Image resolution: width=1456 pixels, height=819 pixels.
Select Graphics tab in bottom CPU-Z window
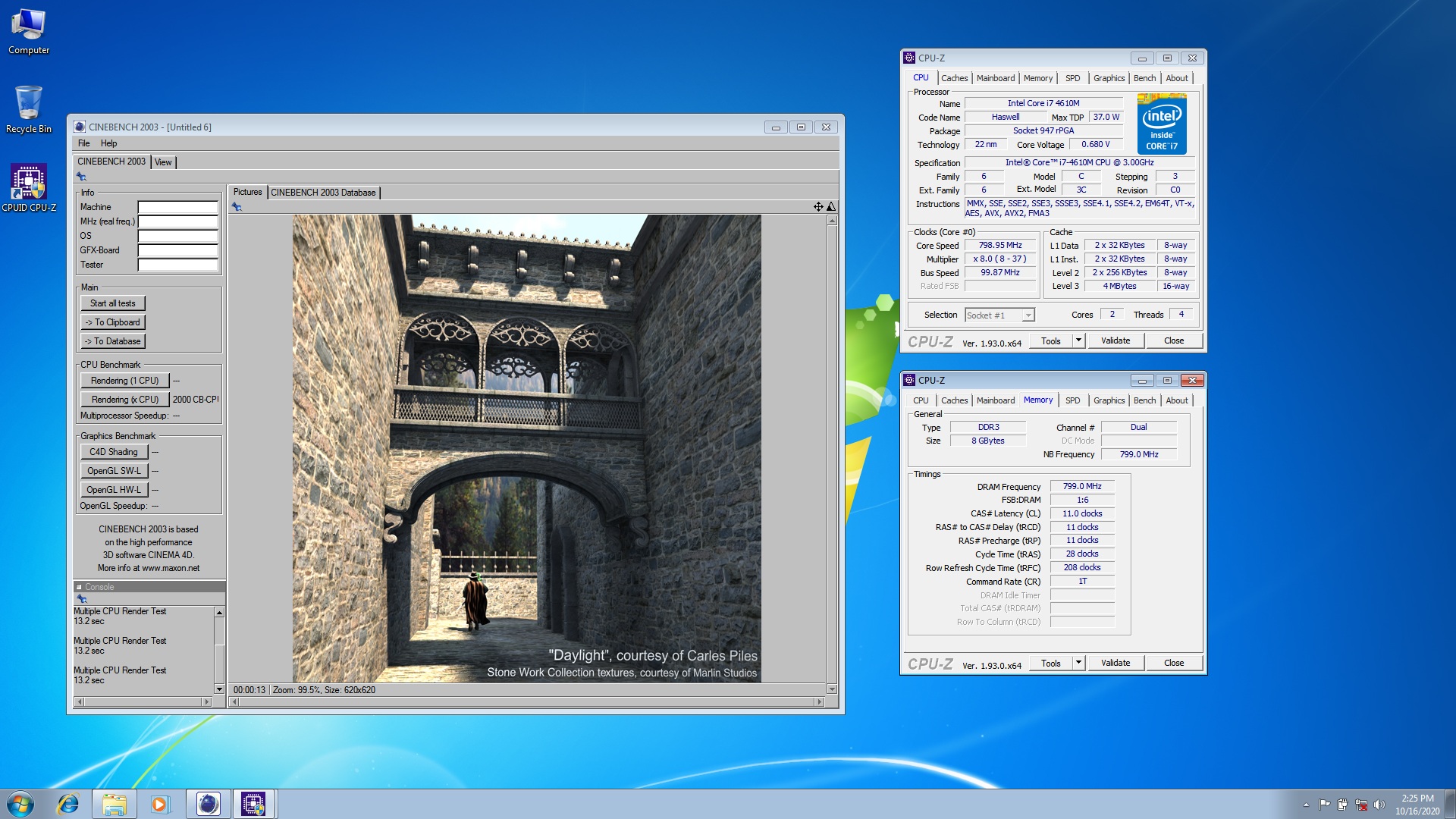[1109, 400]
